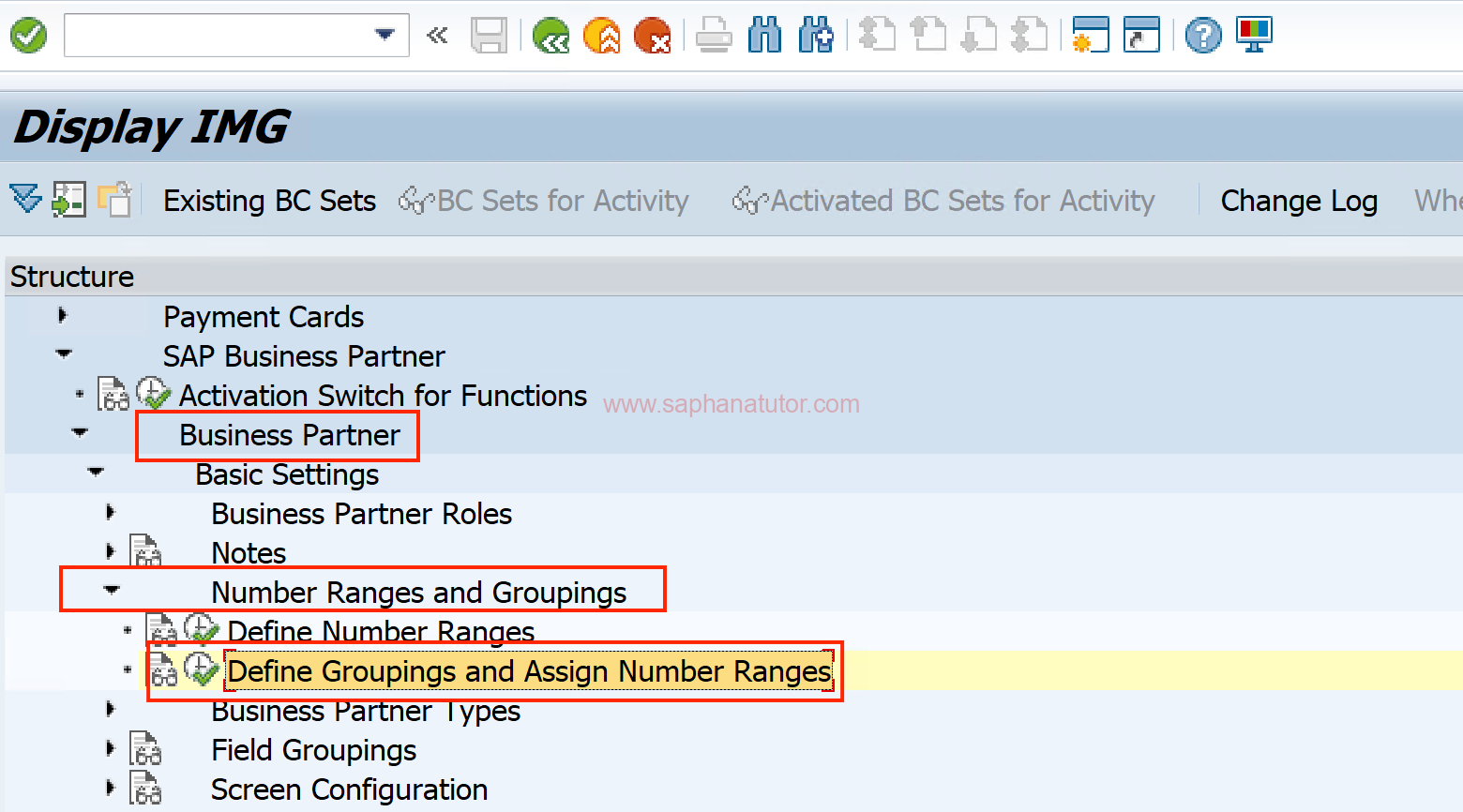1463x812 pixels.
Task: Open the Change Log
Action: [x=1299, y=201]
